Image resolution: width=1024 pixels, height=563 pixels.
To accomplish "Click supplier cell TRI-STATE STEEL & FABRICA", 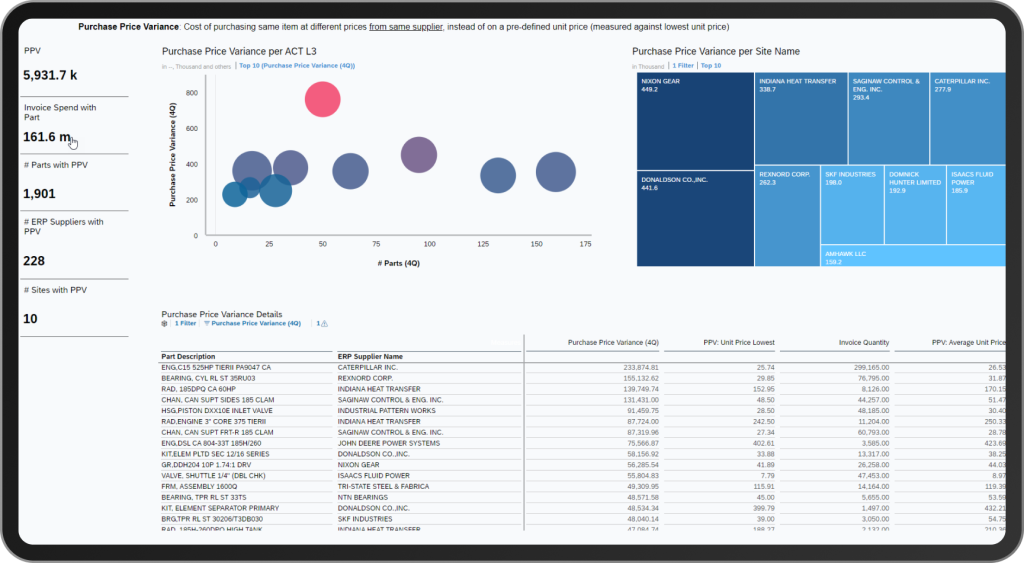I will [383, 487].
